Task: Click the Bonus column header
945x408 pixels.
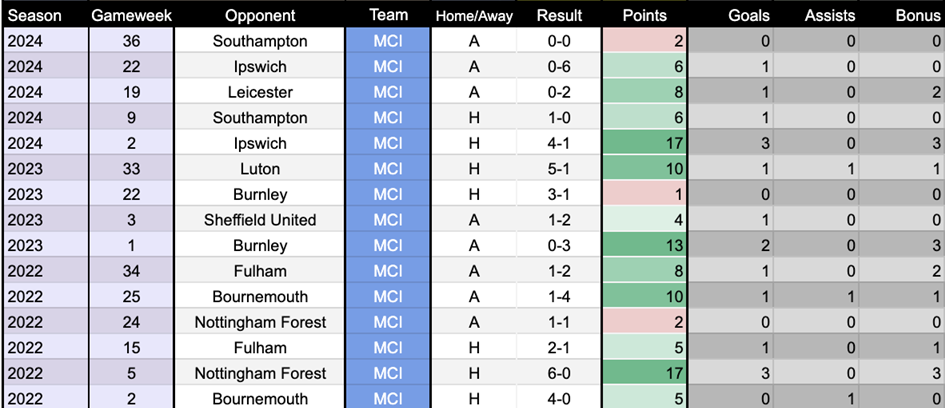Action: click(x=917, y=16)
